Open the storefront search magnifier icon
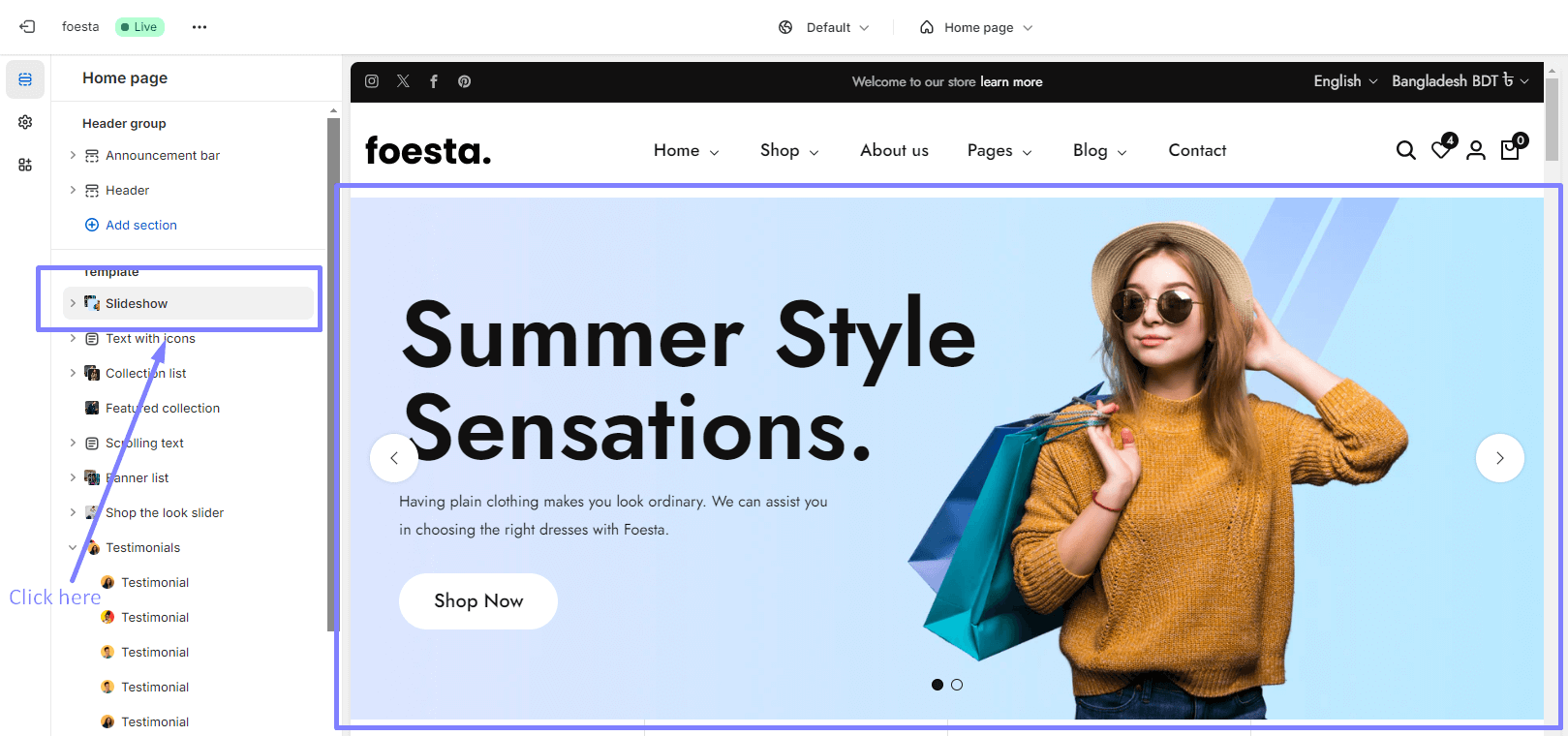1568x736 pixels. [x=1406, y=150]
